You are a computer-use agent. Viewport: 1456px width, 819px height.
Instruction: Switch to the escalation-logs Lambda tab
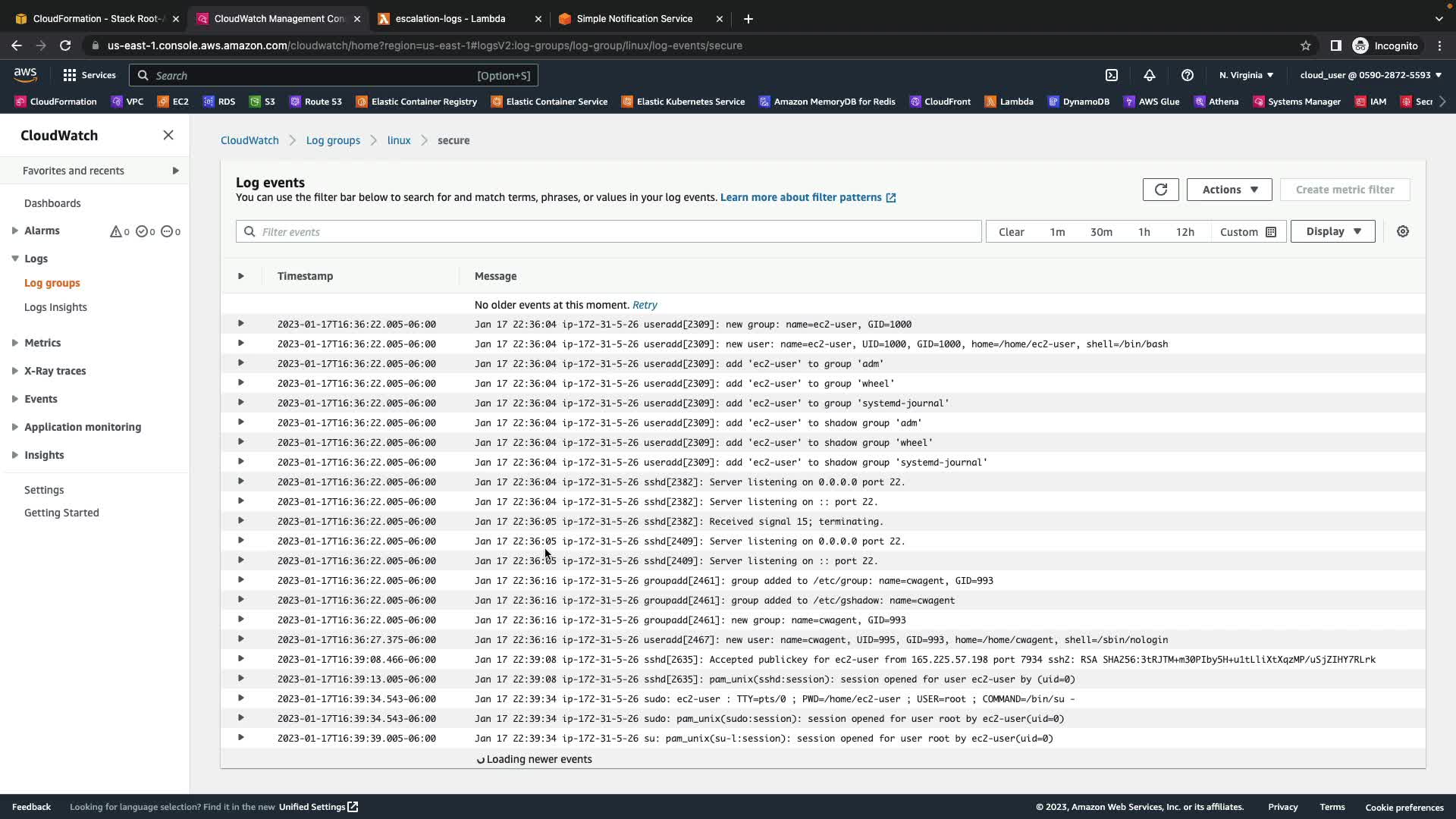tap(450, 19)
